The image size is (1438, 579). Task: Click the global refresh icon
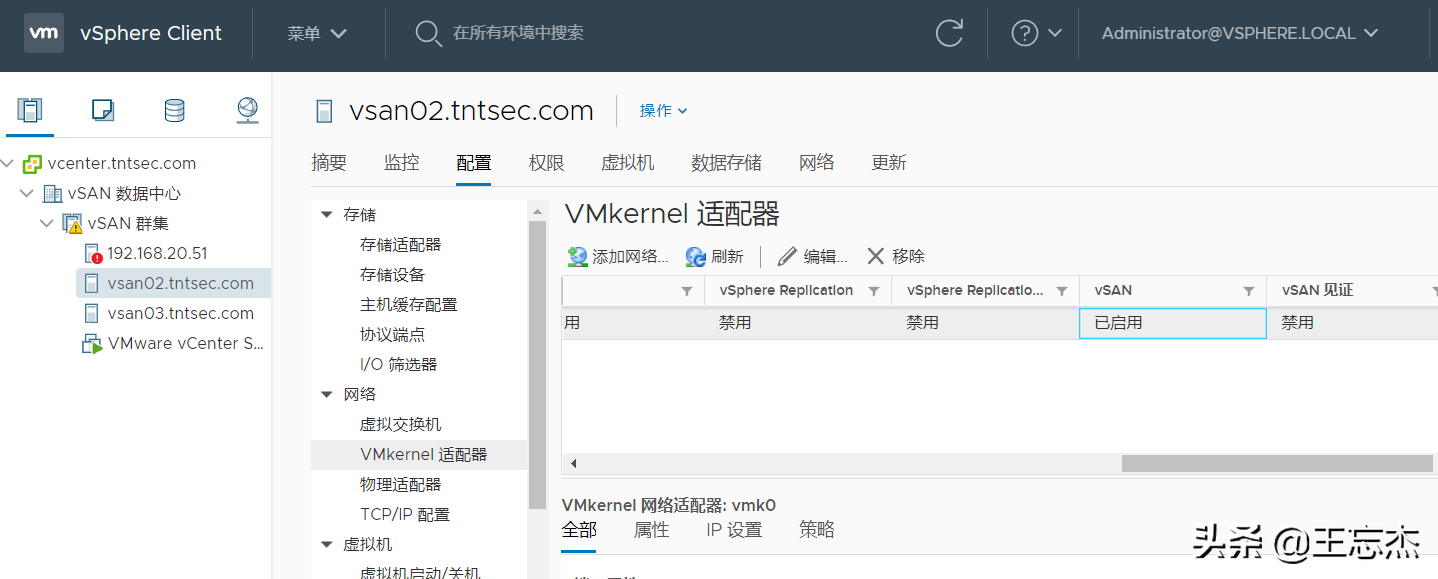[949, 33]
